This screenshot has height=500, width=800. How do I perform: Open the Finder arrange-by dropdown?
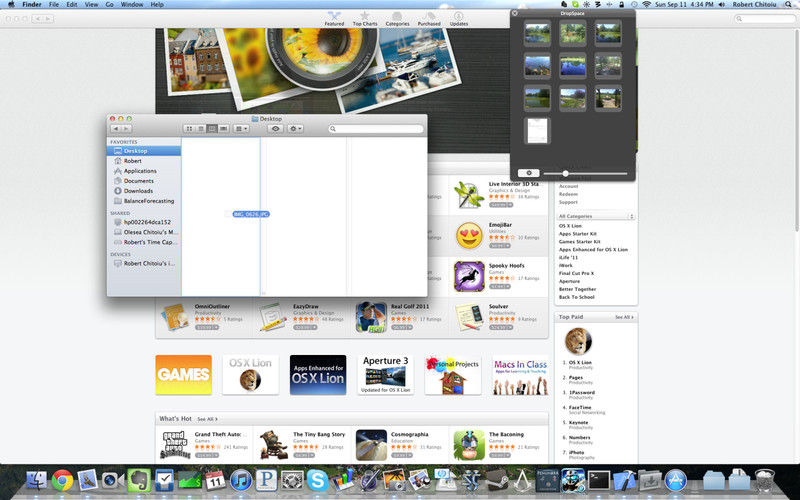[241, 129]
